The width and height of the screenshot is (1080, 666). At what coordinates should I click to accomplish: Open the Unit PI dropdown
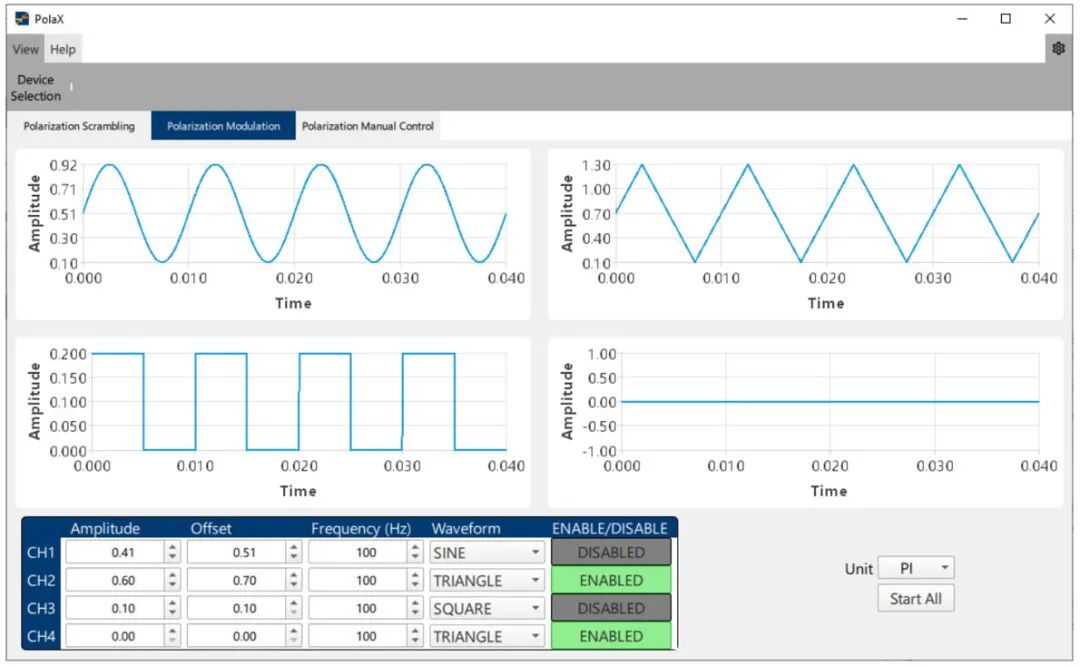point(916,568)
